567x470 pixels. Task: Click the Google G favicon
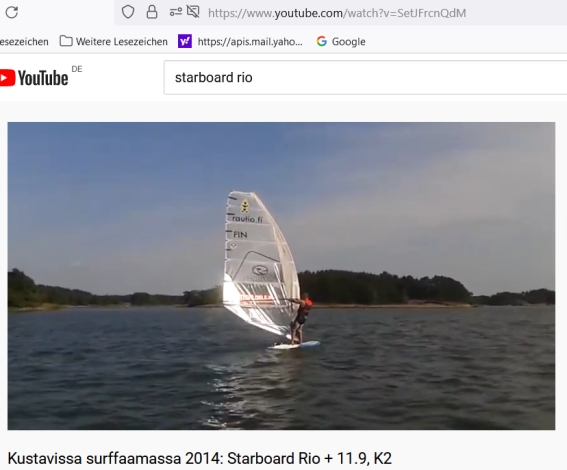click(322, 42)
